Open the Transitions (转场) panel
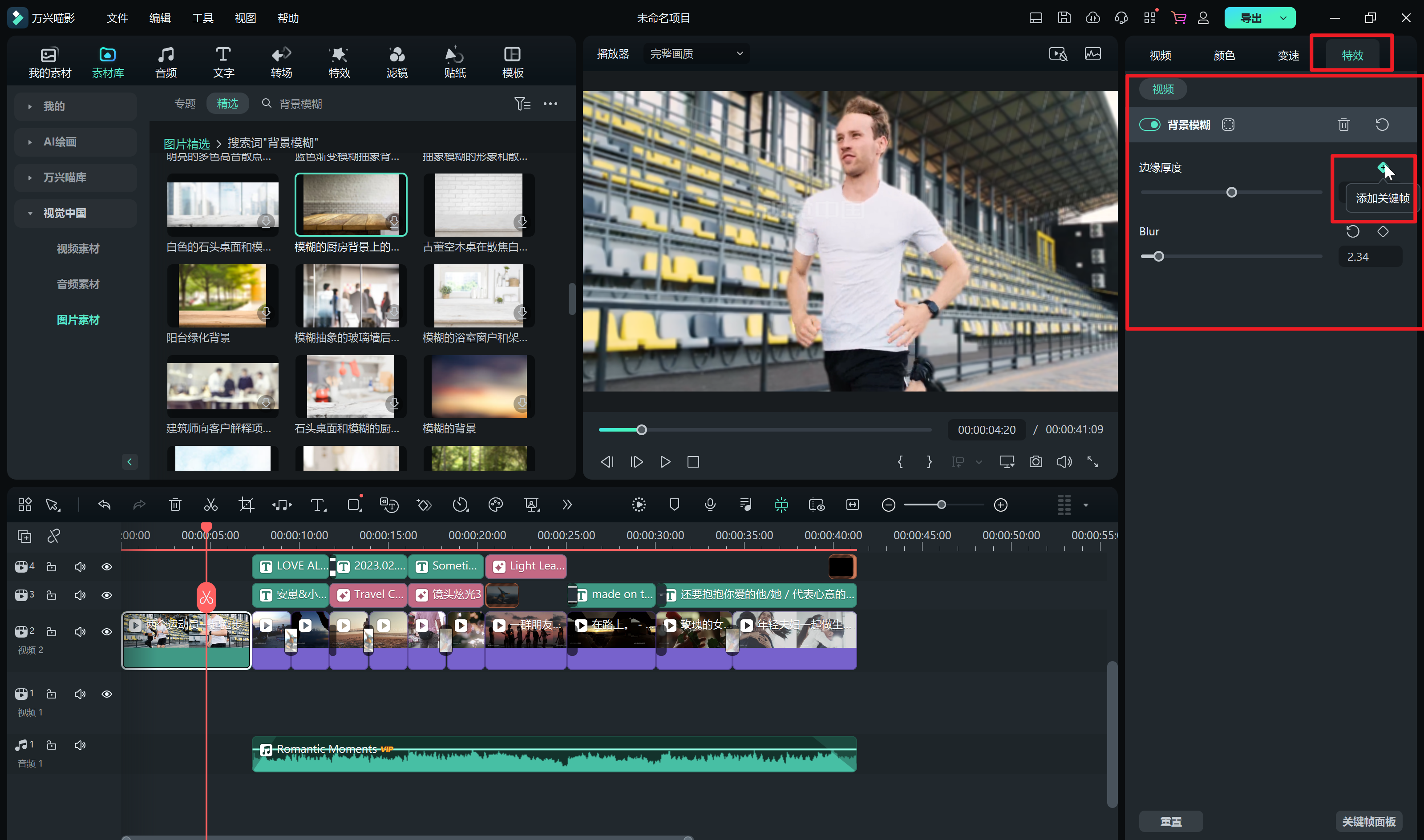 281,62
